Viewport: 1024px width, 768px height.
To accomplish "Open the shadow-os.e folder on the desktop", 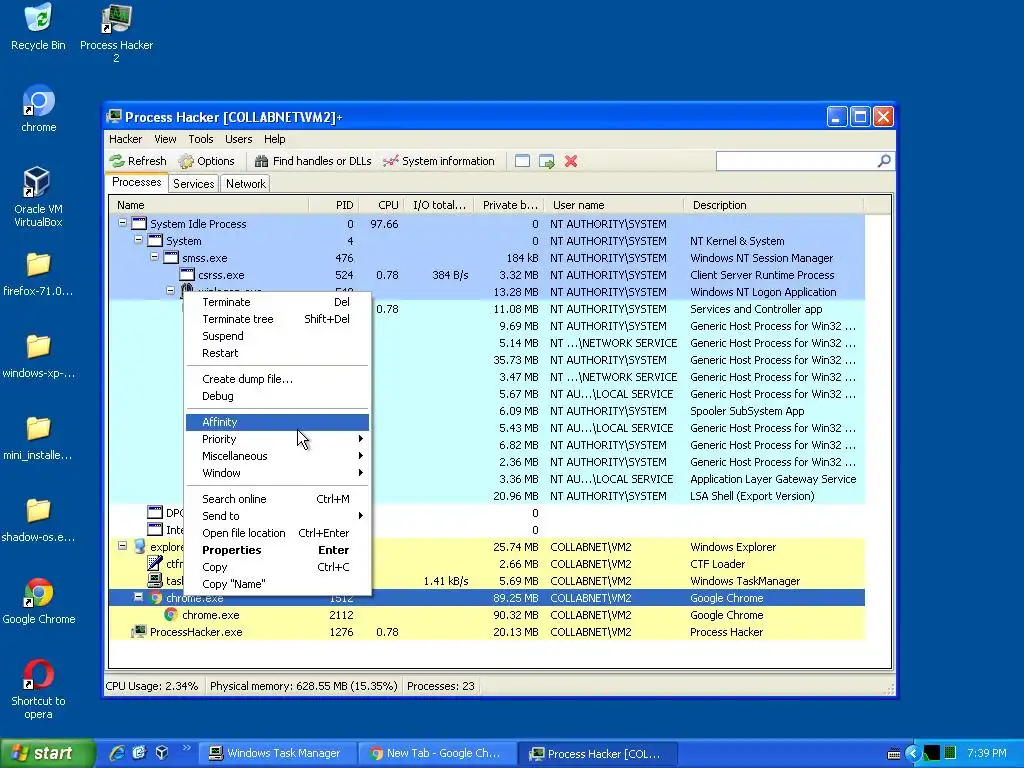I will click(38, 520).
